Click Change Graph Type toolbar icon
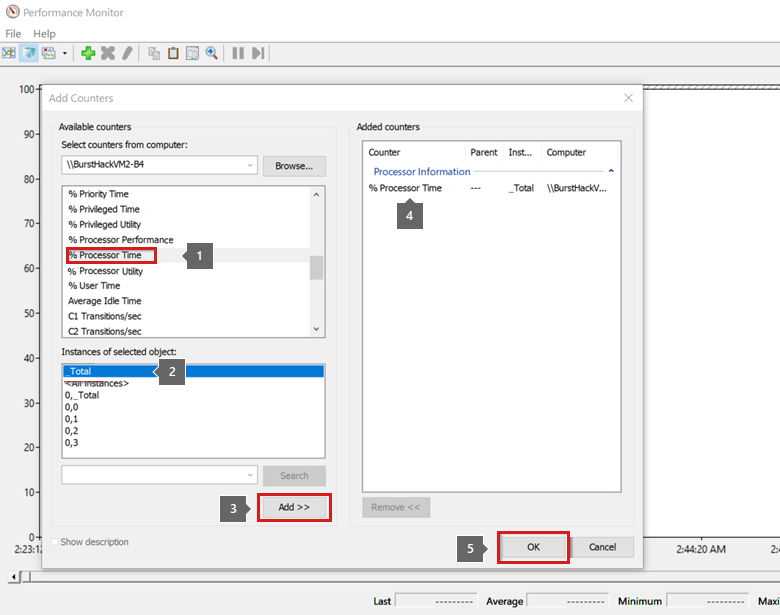 coord(49,53)
